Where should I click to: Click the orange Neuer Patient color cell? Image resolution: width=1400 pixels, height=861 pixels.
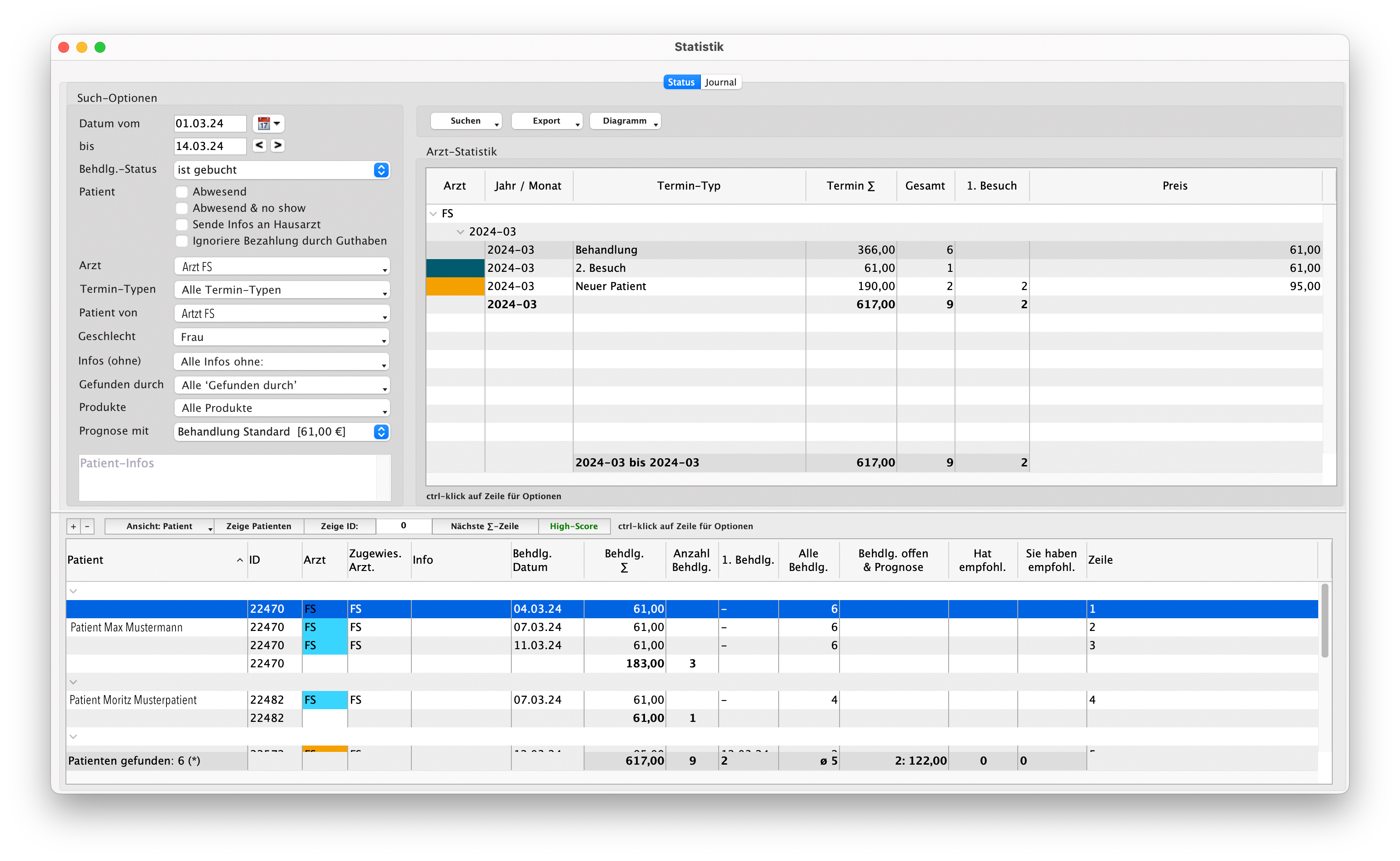(x=455, y=286)
